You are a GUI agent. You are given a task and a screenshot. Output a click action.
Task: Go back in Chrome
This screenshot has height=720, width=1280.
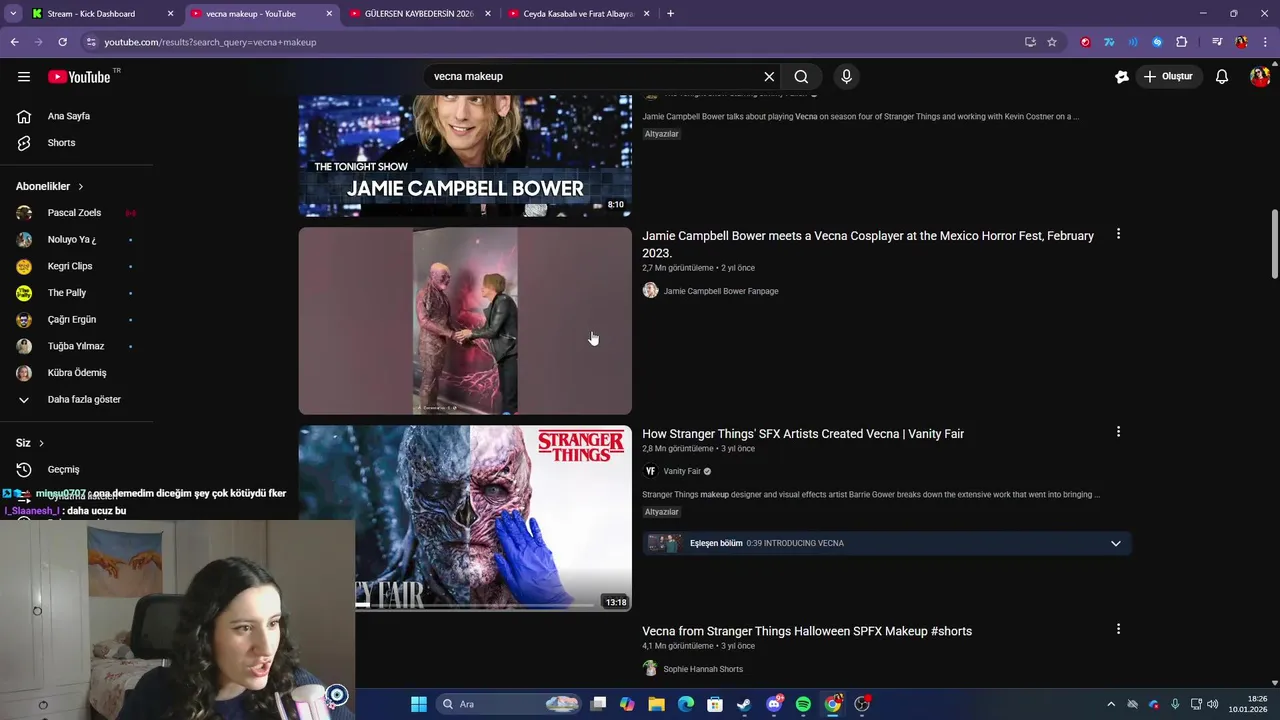tap(14, 42)
